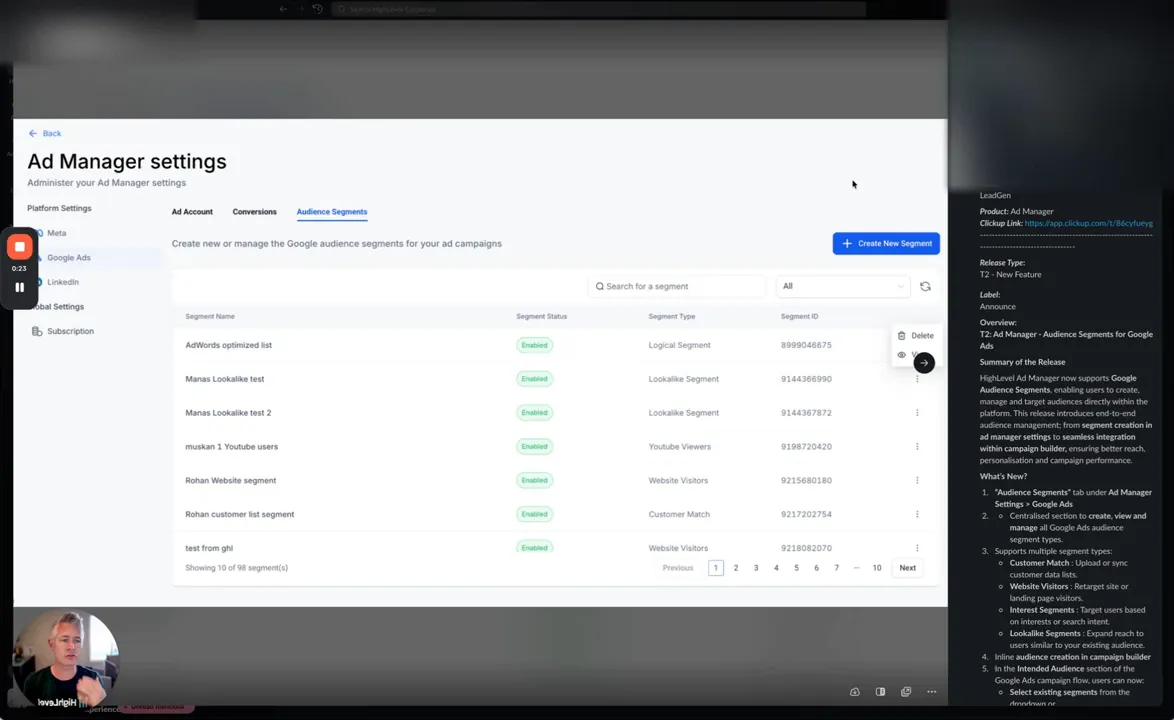Open the Ad Account tab
Screen dimensions: 1174x720
(x=192, y=212)
